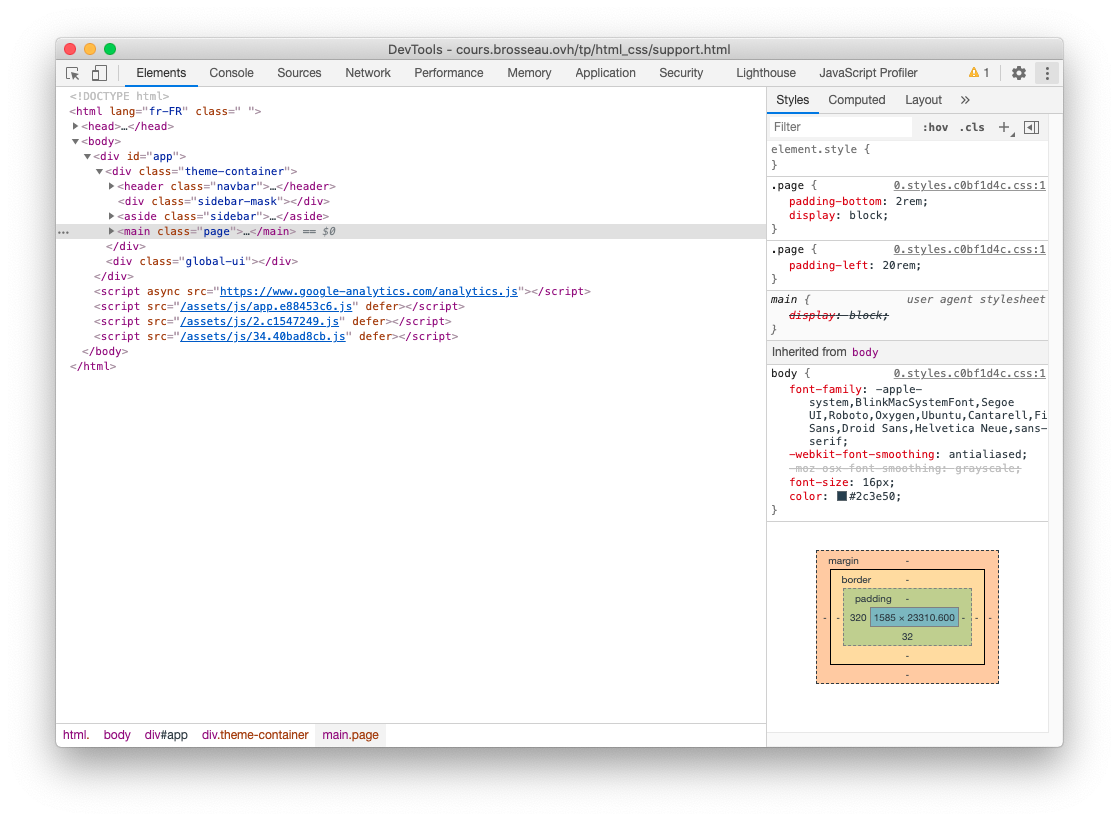This screenshot has height=821, width=1119.
Task: Expand the aside sidebar element
Action: click(111, 216)
